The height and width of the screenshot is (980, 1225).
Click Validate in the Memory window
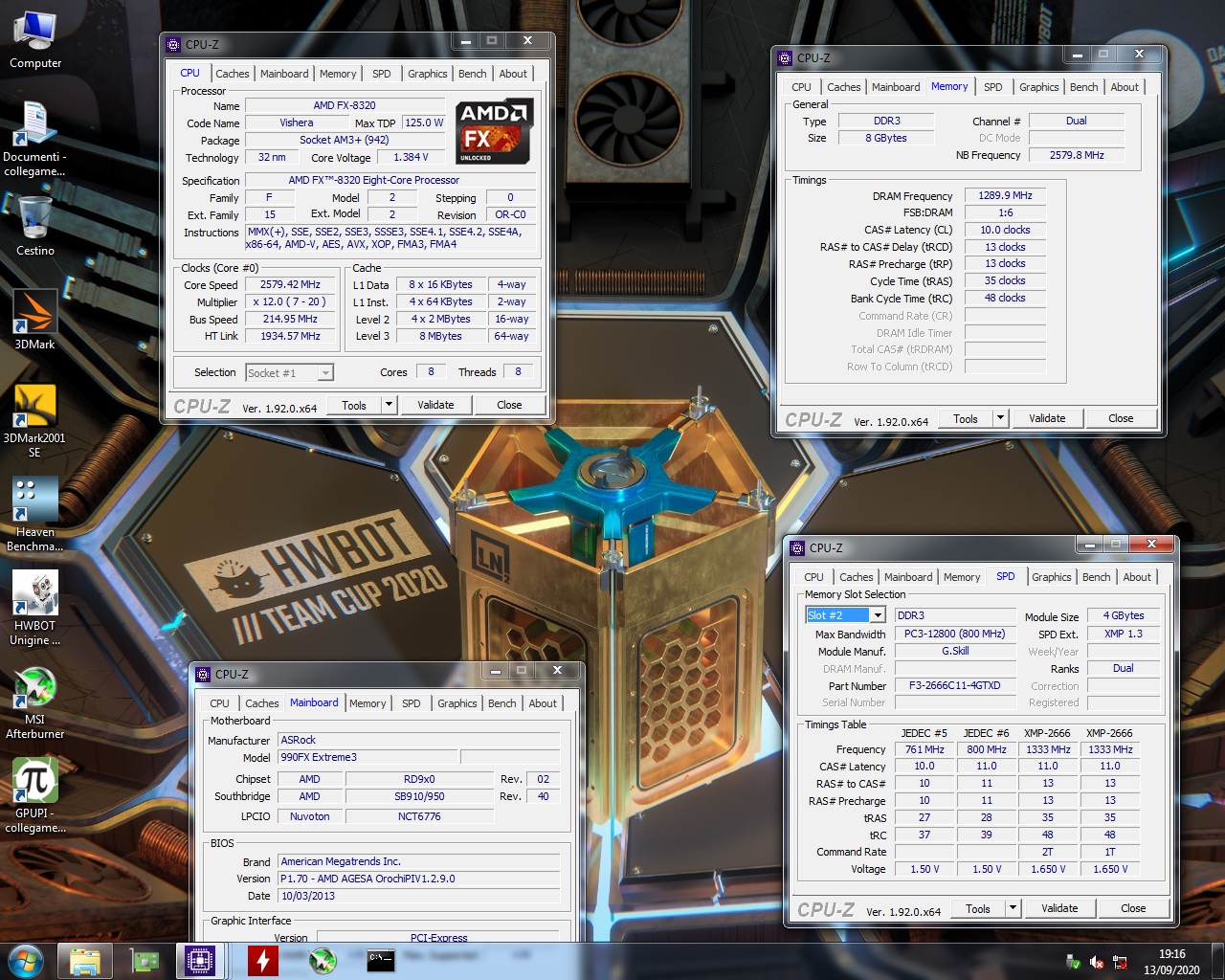[x=1047, y=418]
